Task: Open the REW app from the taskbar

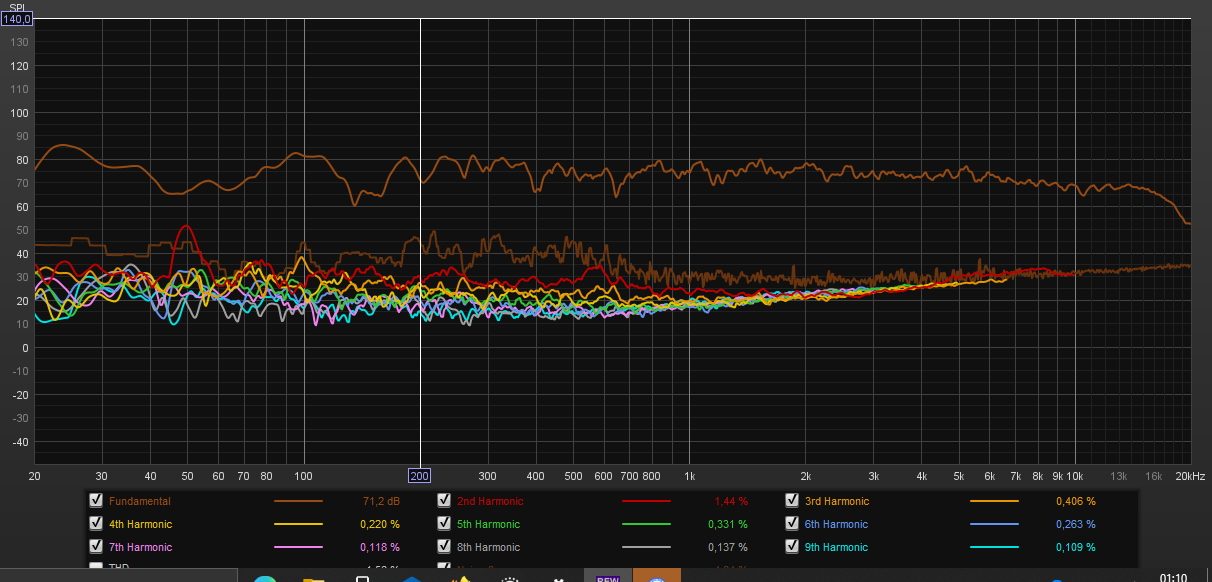Action: pos(607,577)
